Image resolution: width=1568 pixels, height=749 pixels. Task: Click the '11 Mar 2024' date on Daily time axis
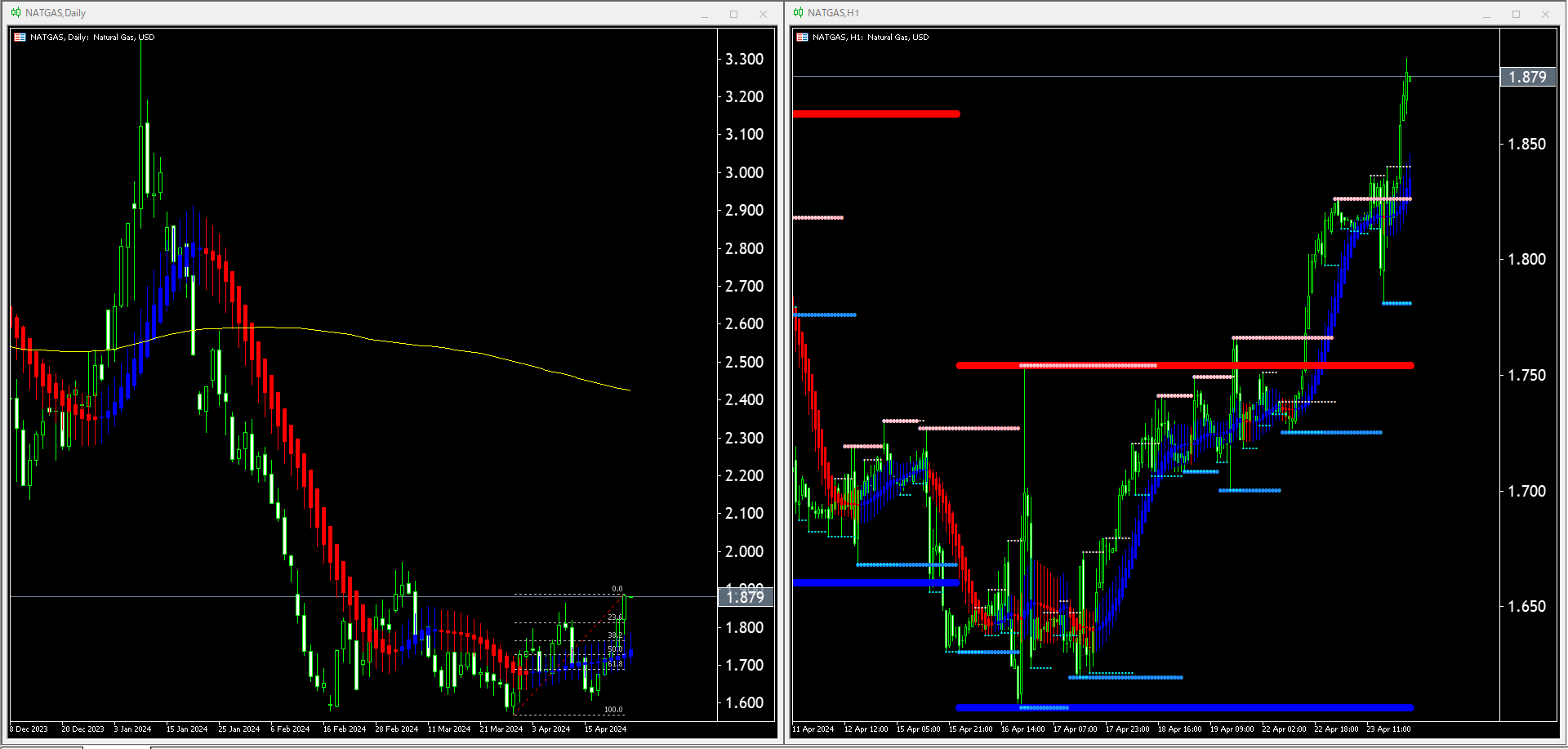tap(449, 729)
